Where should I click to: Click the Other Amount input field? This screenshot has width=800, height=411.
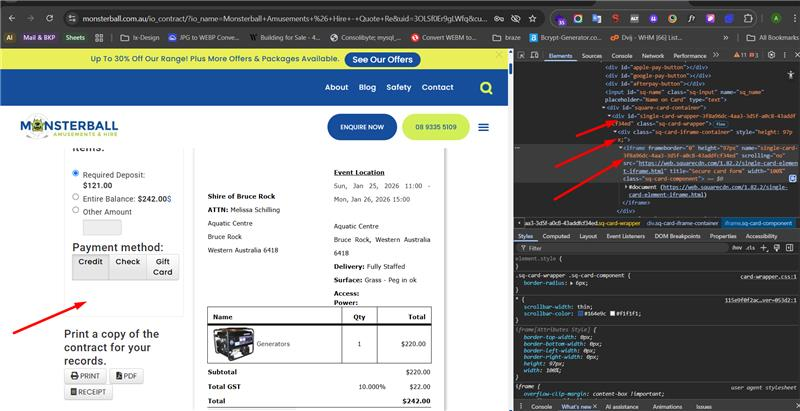point(101,227)
